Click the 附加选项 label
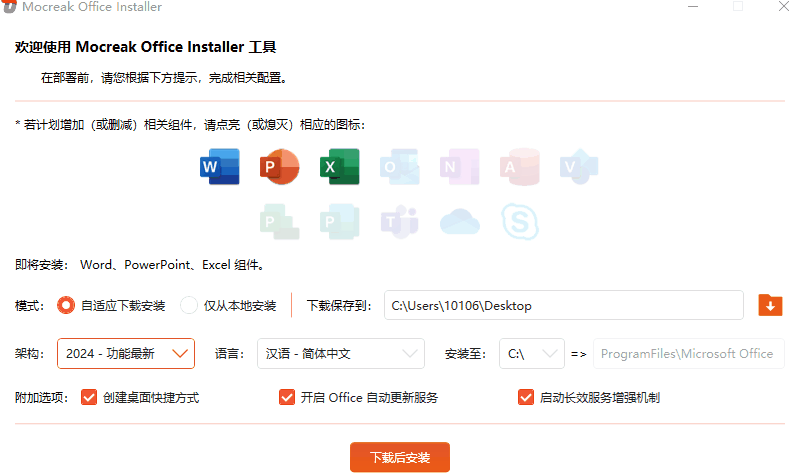This screenshot has height=473, width=802. [x=41, y=398]
